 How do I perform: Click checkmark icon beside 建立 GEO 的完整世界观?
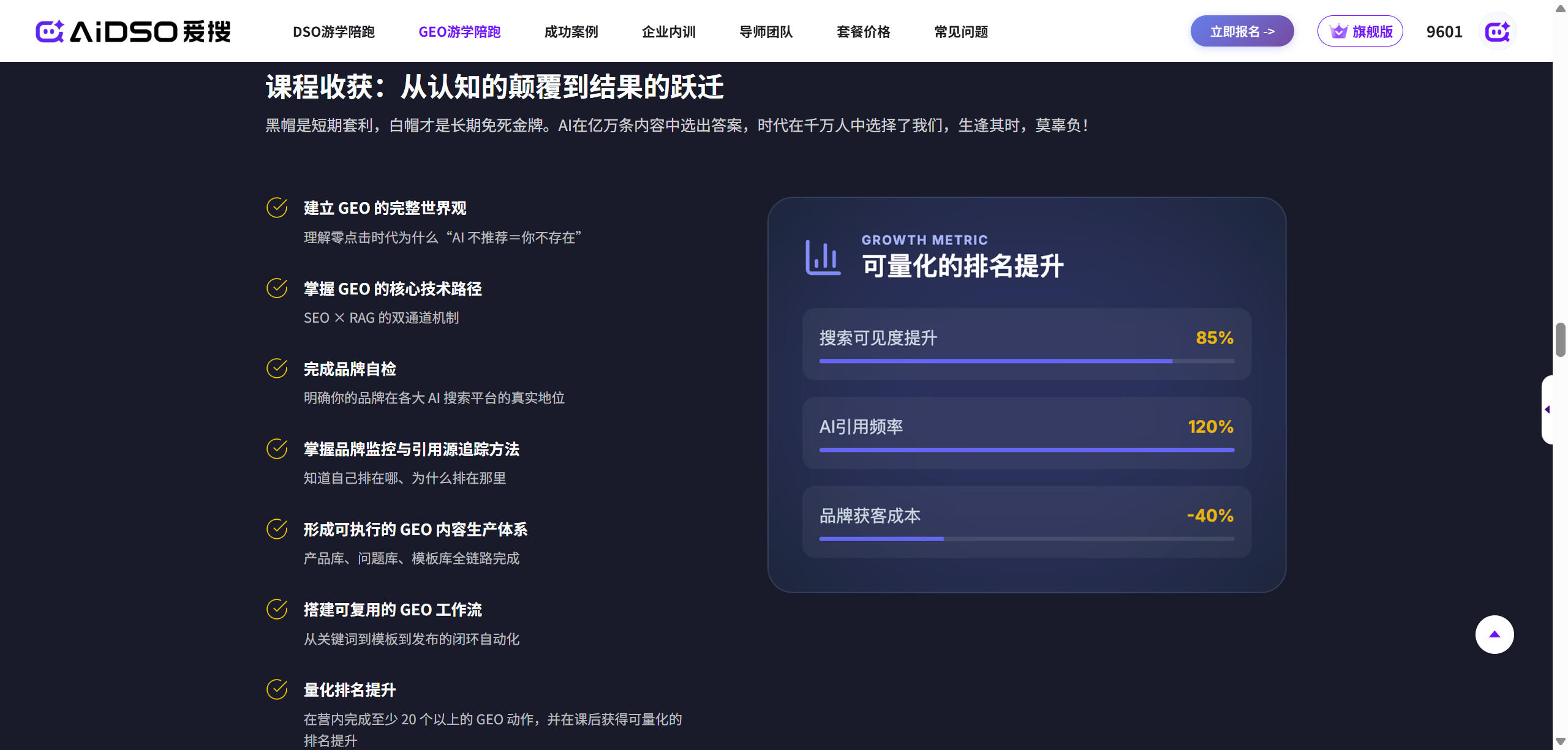coord(277,208)
